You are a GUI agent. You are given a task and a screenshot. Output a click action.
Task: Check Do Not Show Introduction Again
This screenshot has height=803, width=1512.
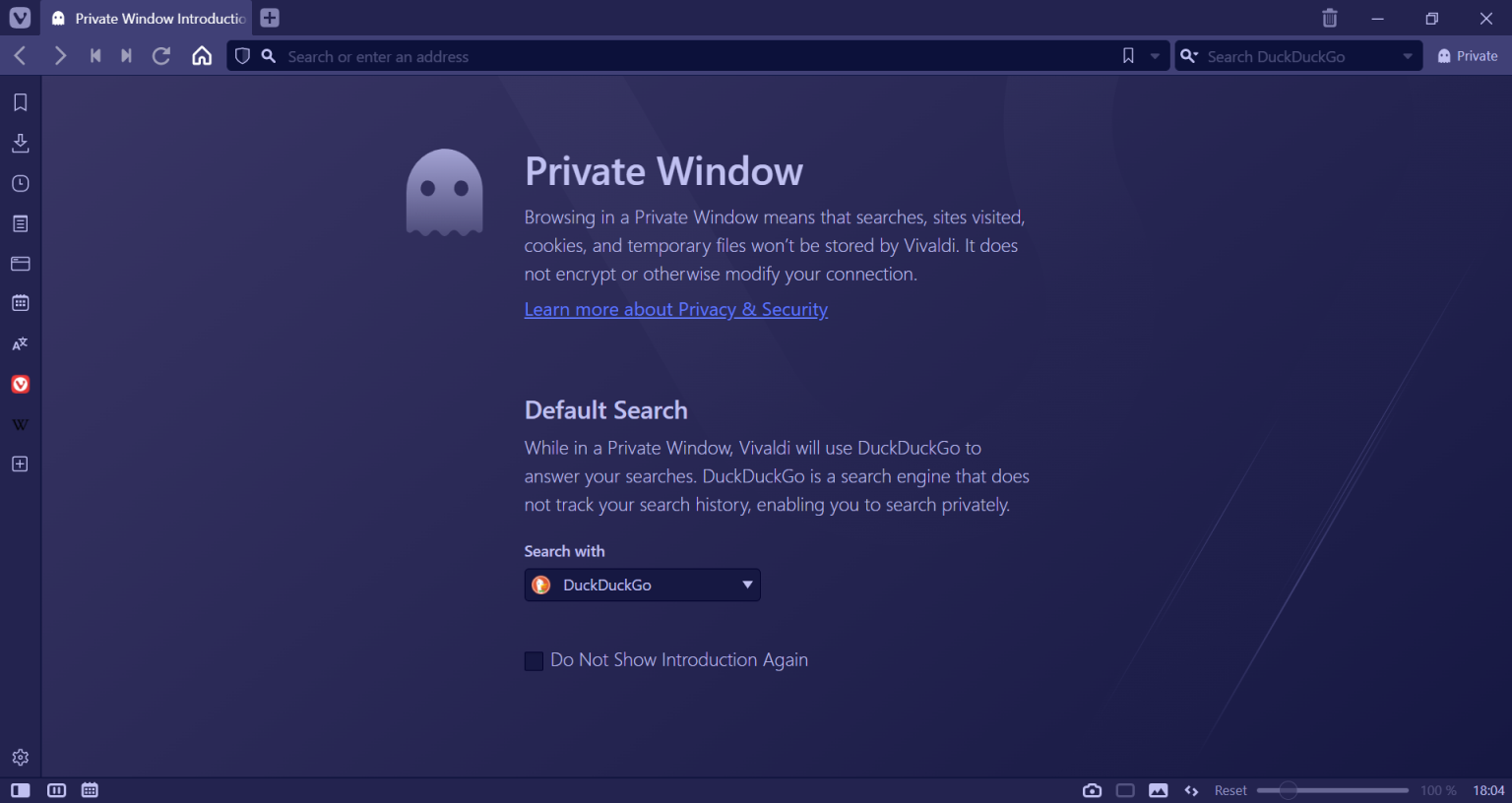[534, 661]
